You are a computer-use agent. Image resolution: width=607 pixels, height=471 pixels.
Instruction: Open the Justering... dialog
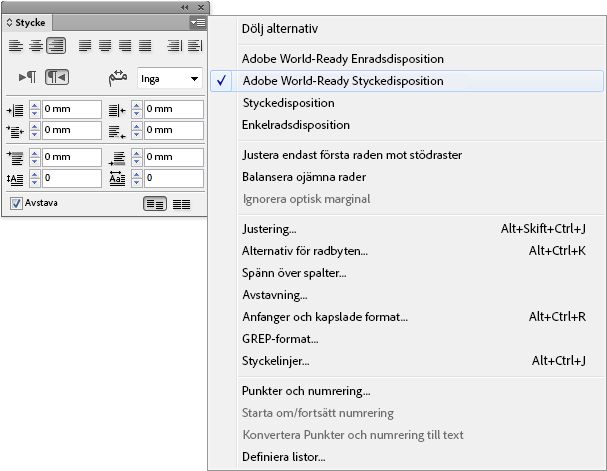(x=420, y=229)
